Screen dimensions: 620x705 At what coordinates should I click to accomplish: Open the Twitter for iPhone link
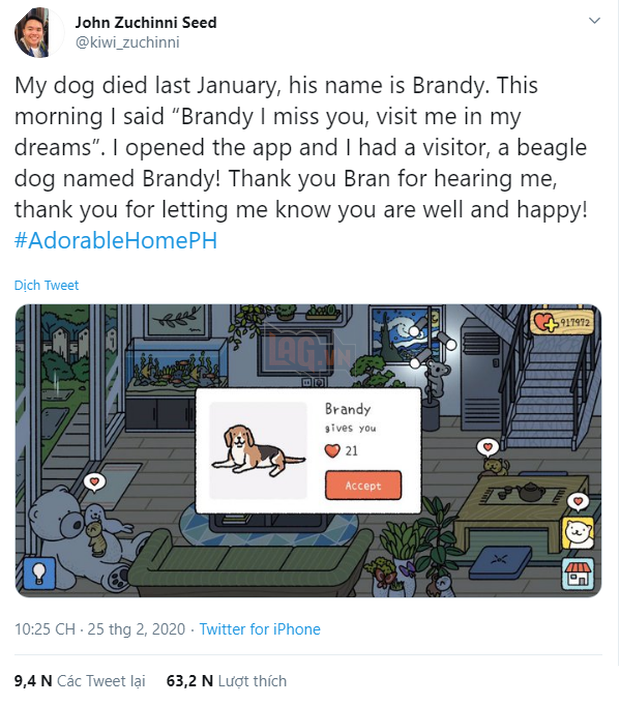coord(260,629)
